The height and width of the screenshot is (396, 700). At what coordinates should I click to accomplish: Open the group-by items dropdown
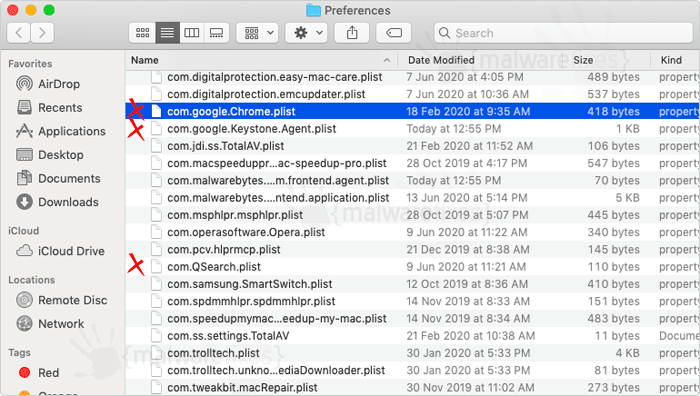(x=258, y=33)
